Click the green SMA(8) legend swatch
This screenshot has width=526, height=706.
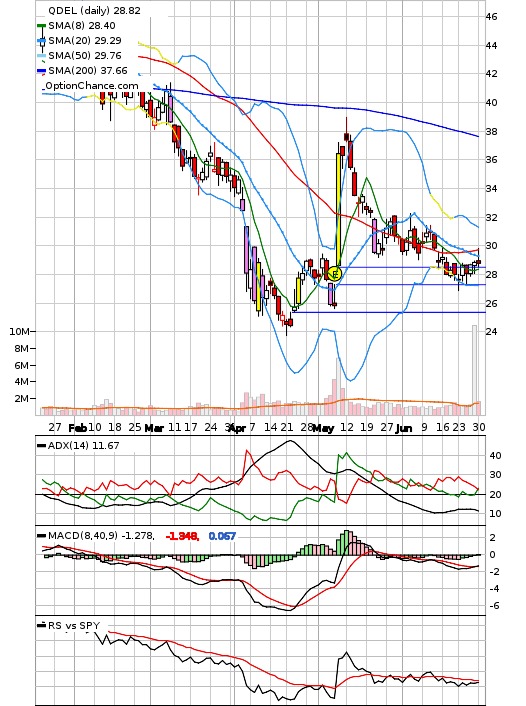pyautogui.click(x=41, y=26)
